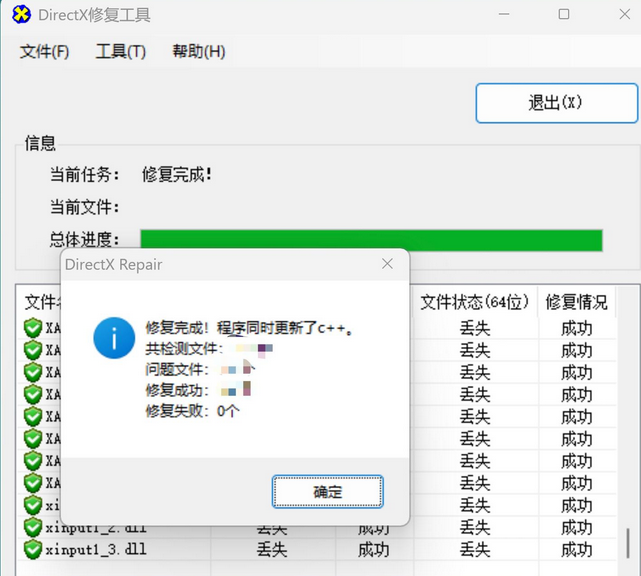The height and width of the screenshot is (576, 641).
Task: Click the 退出(X) button
Action: [x=557, y=103]
